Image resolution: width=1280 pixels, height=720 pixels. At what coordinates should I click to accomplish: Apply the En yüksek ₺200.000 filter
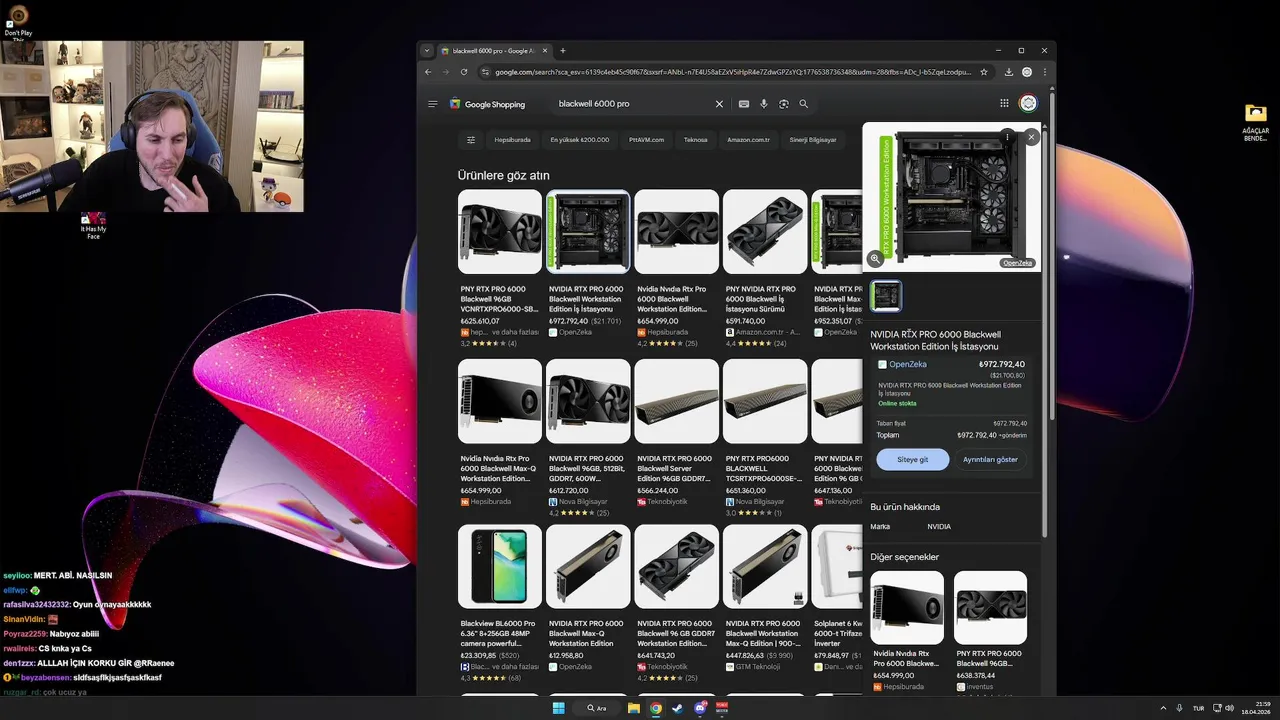point(580,140)
